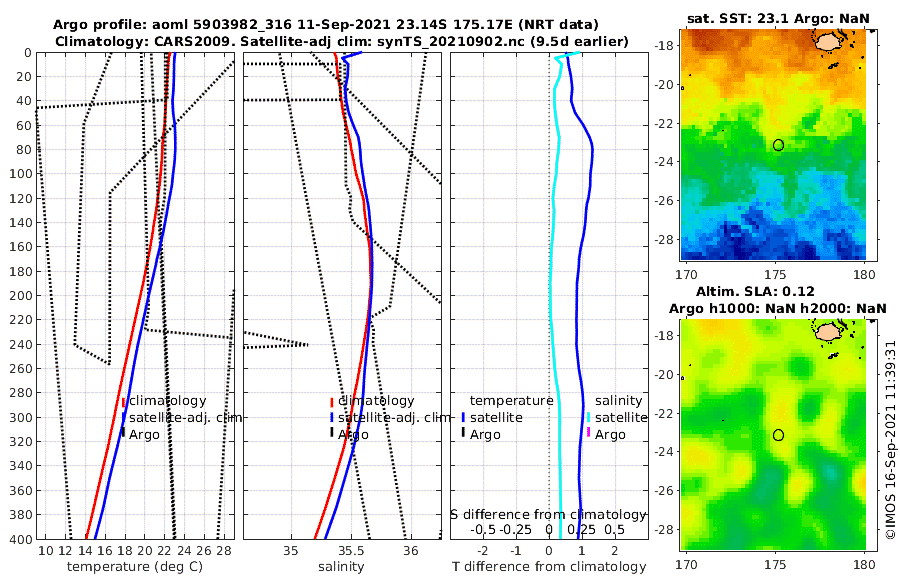
Task: Click SLA map latitude label -28
Action: pos(664,529)
